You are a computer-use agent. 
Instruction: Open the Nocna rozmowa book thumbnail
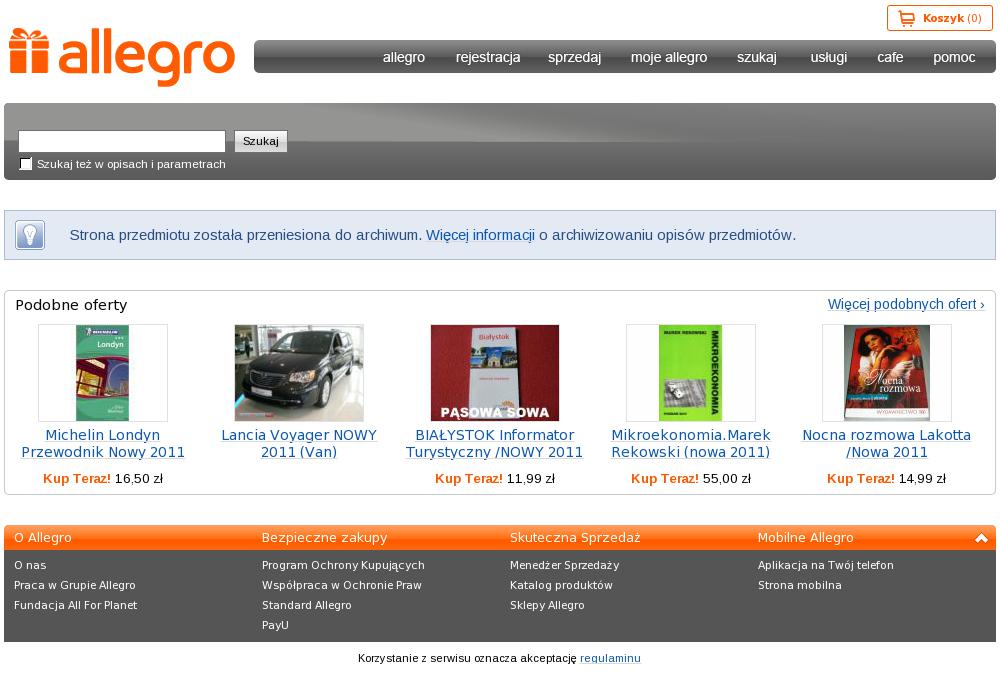(886, 373)
